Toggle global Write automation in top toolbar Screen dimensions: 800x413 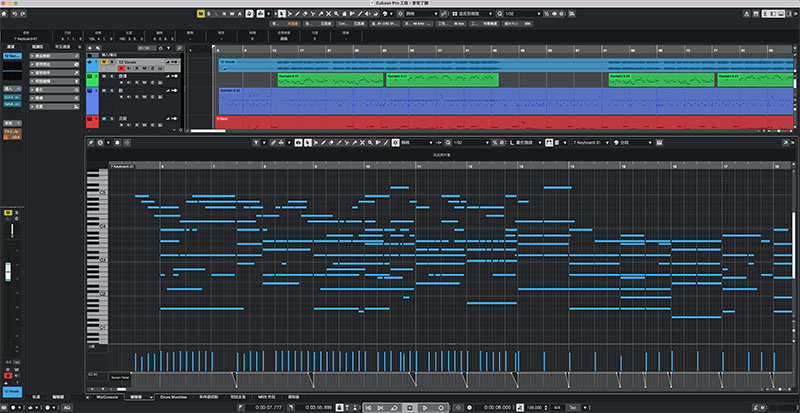coord(232,14)
